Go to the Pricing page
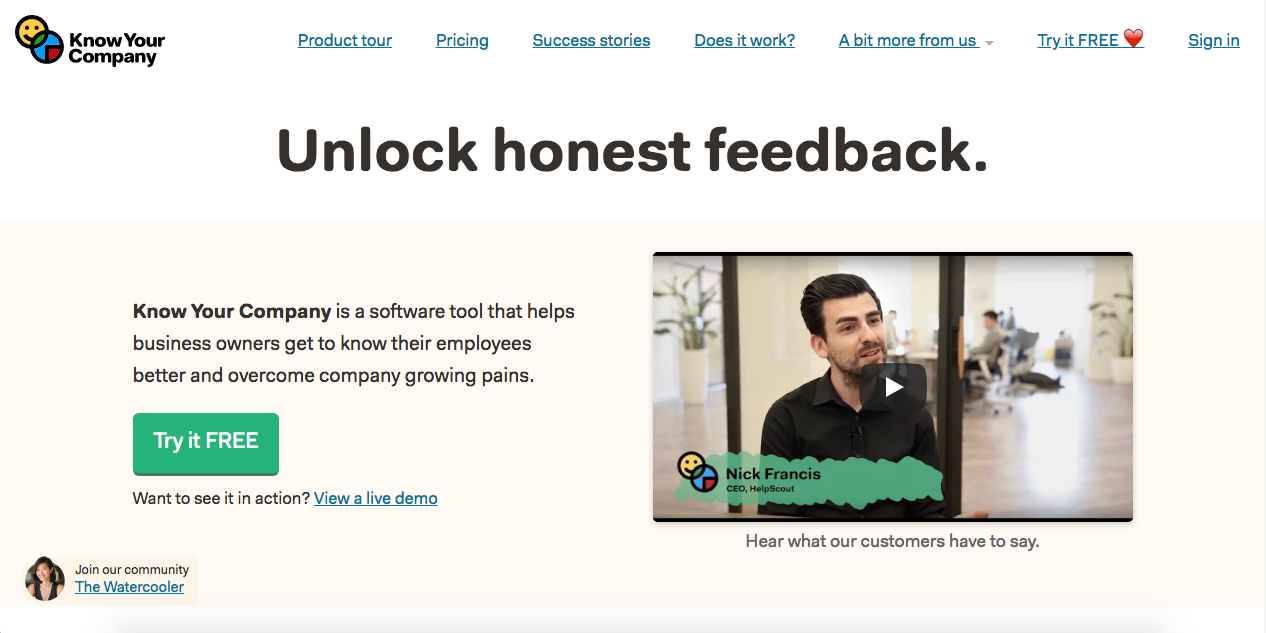 (462, 40)
